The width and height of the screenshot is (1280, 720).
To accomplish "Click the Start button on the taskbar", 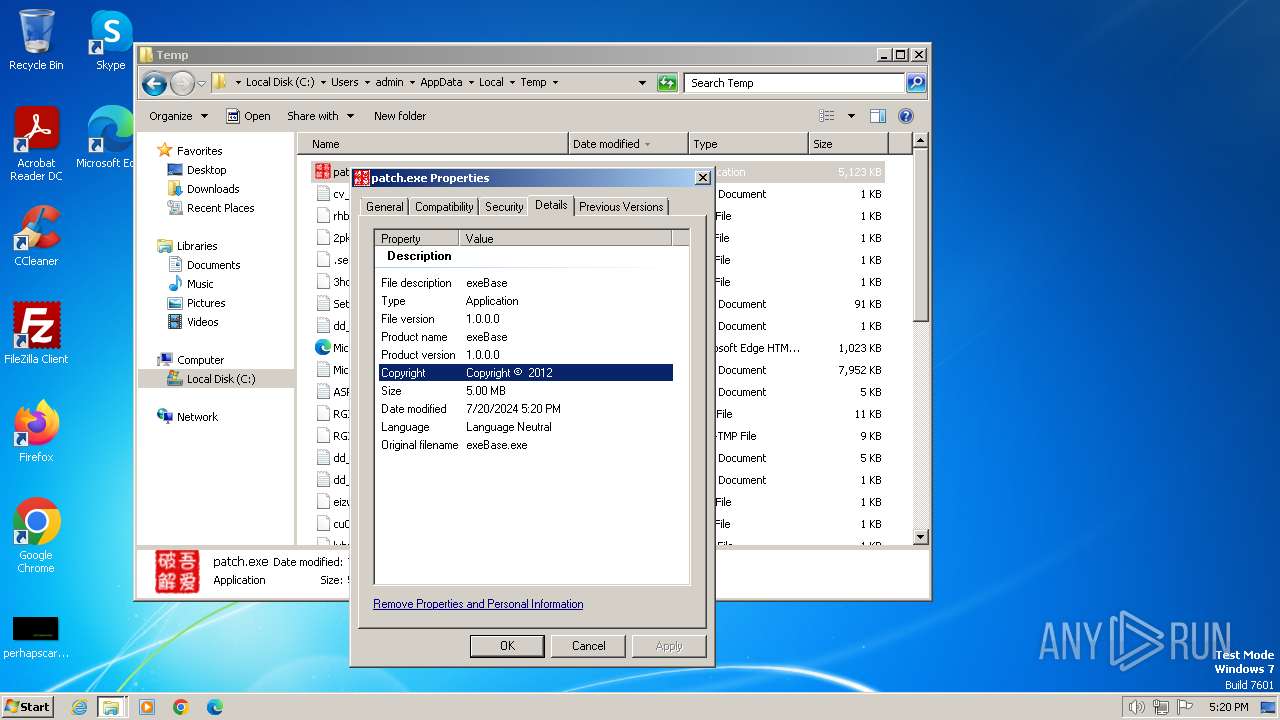I will [x=28, y=706].
